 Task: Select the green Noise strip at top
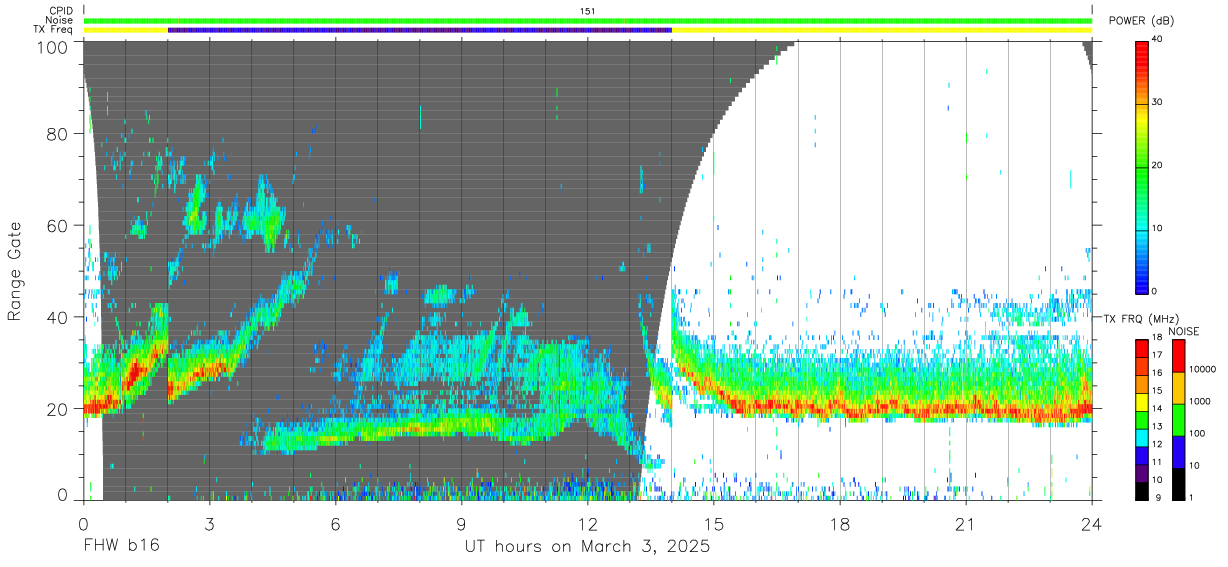tap(588, 21)
